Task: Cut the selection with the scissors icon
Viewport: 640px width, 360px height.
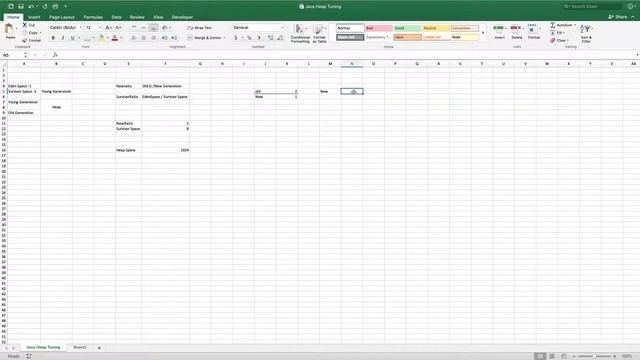Action: tap(24, 25)
